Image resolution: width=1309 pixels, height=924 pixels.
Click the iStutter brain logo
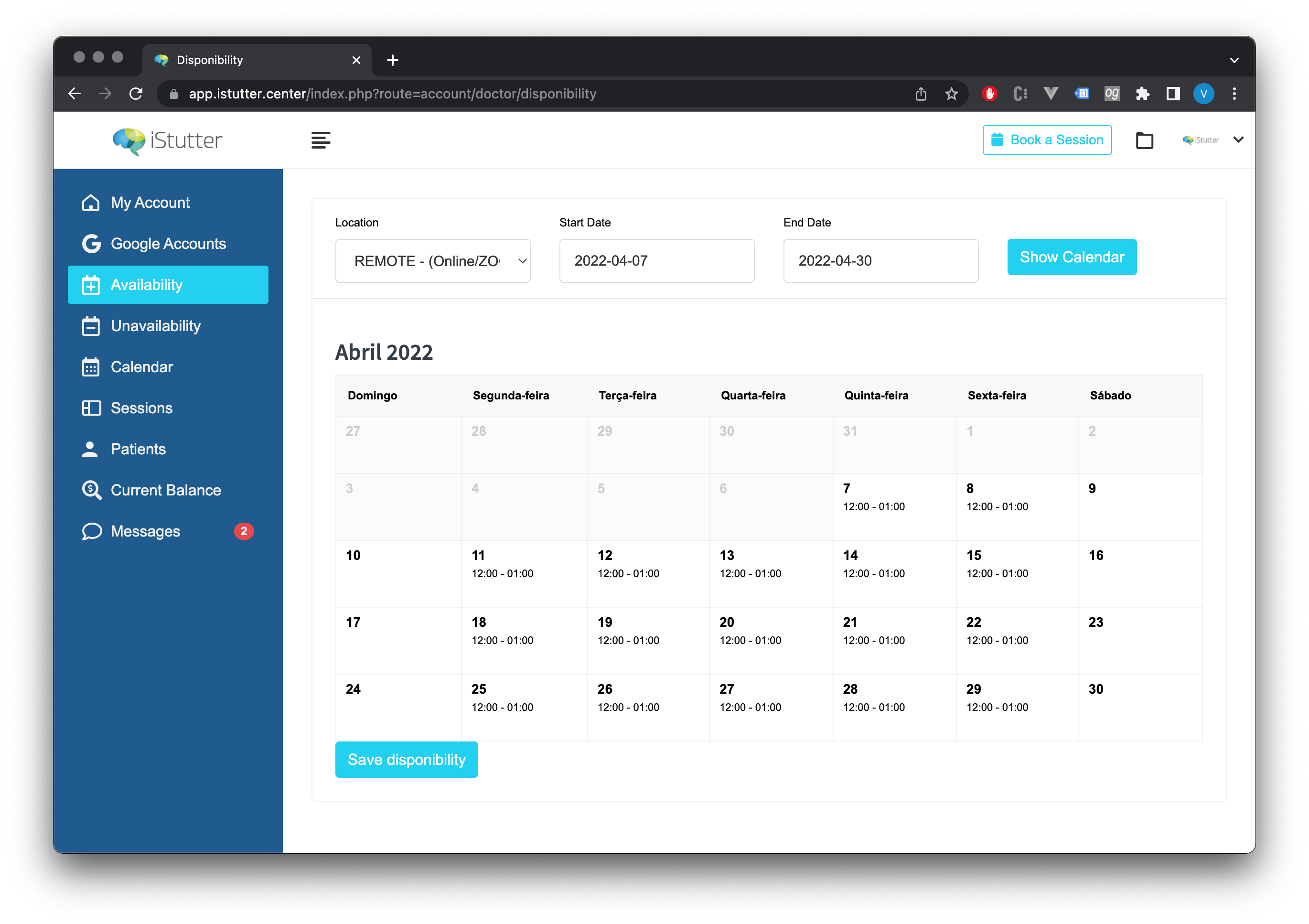point(129,141)
